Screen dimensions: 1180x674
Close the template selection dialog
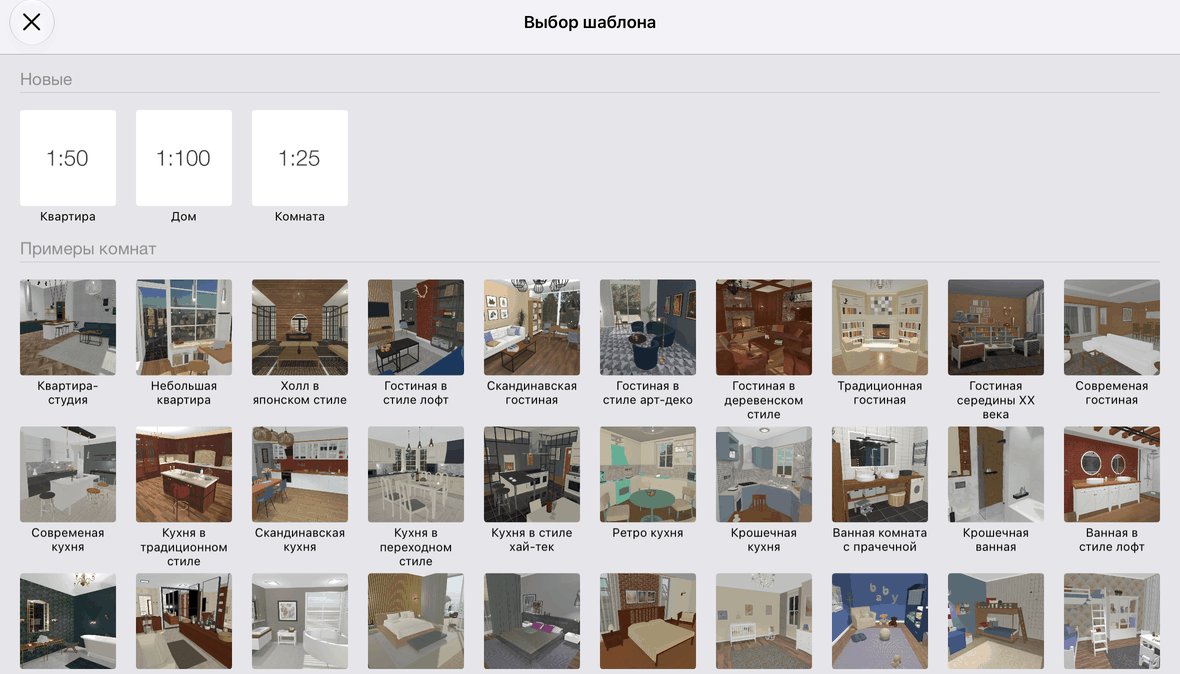[32, 23]
